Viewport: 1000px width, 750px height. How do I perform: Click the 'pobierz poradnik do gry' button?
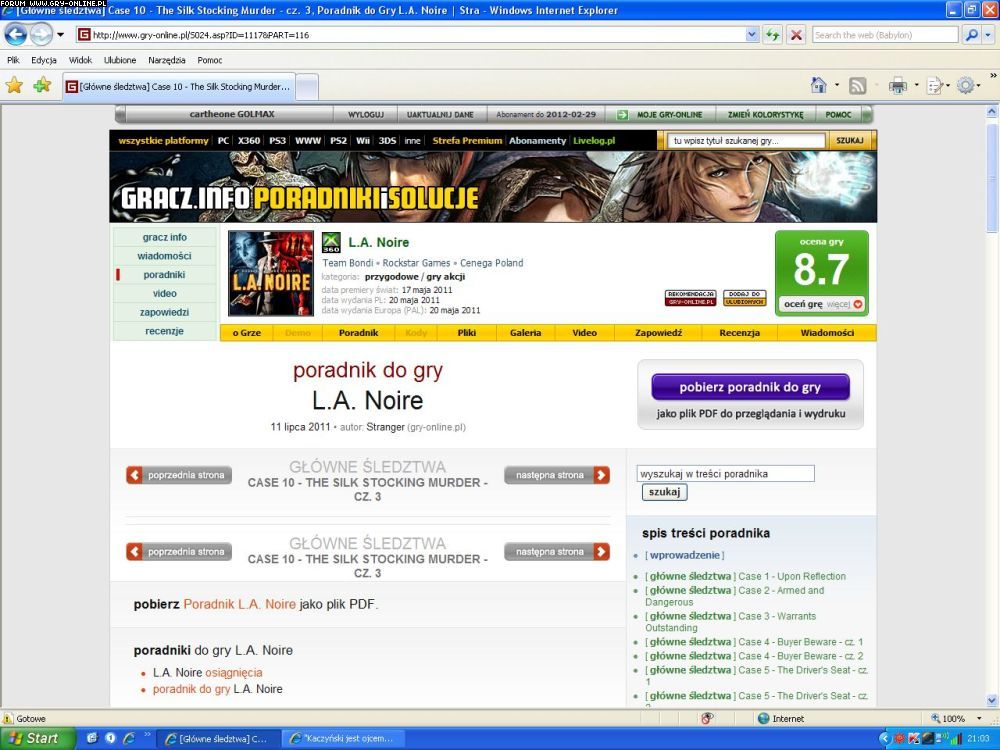(x=750, y=387)
